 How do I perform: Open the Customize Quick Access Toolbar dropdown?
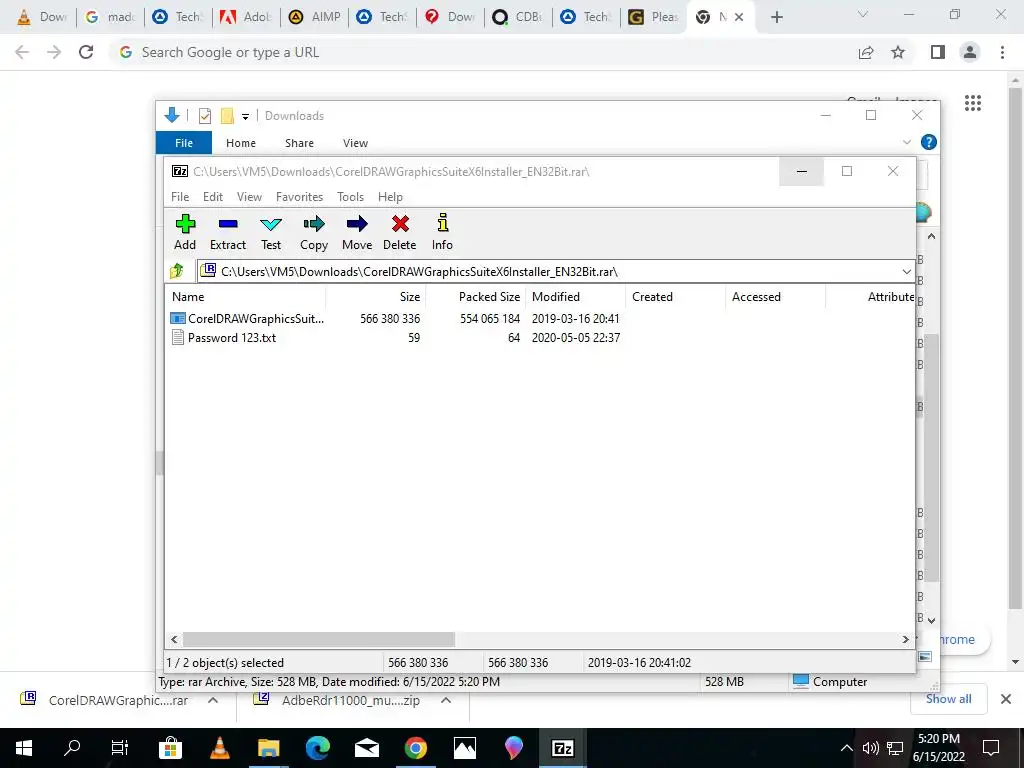click(x=246, y=117)
